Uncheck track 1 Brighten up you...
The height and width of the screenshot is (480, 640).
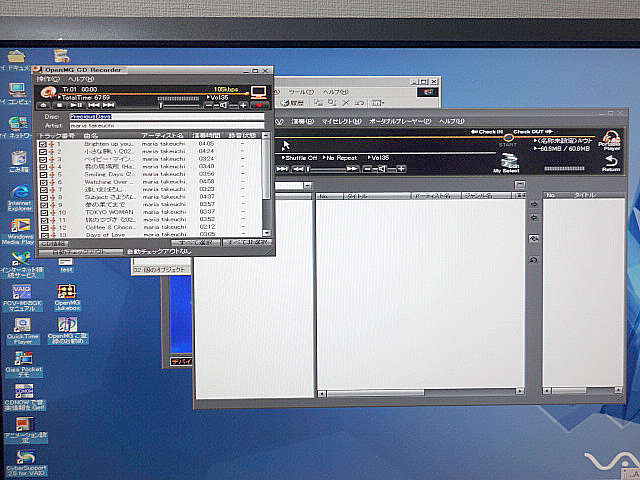[43, 144]
